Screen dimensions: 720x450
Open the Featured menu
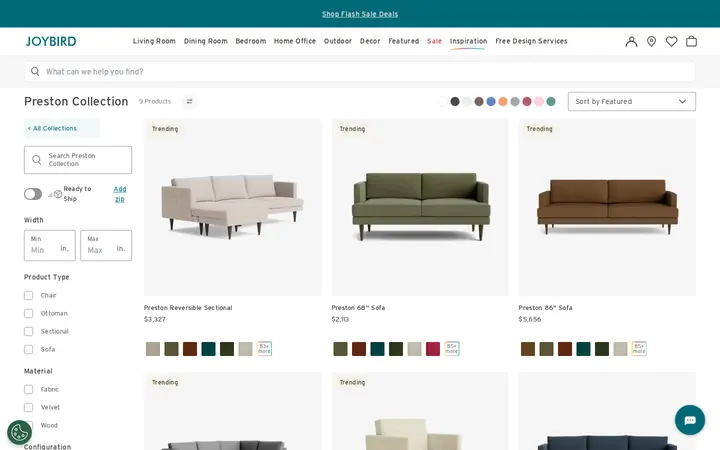click(x=404, y=41)
